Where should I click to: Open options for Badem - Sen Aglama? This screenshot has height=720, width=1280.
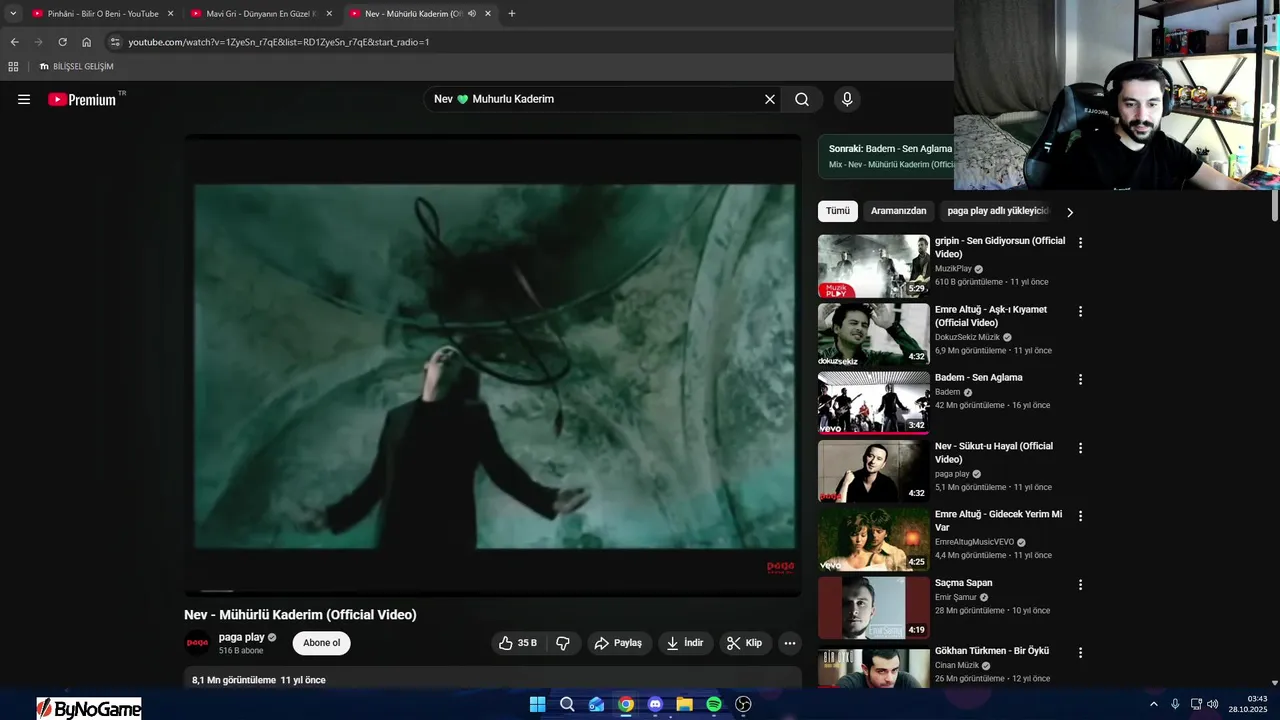1080,379
